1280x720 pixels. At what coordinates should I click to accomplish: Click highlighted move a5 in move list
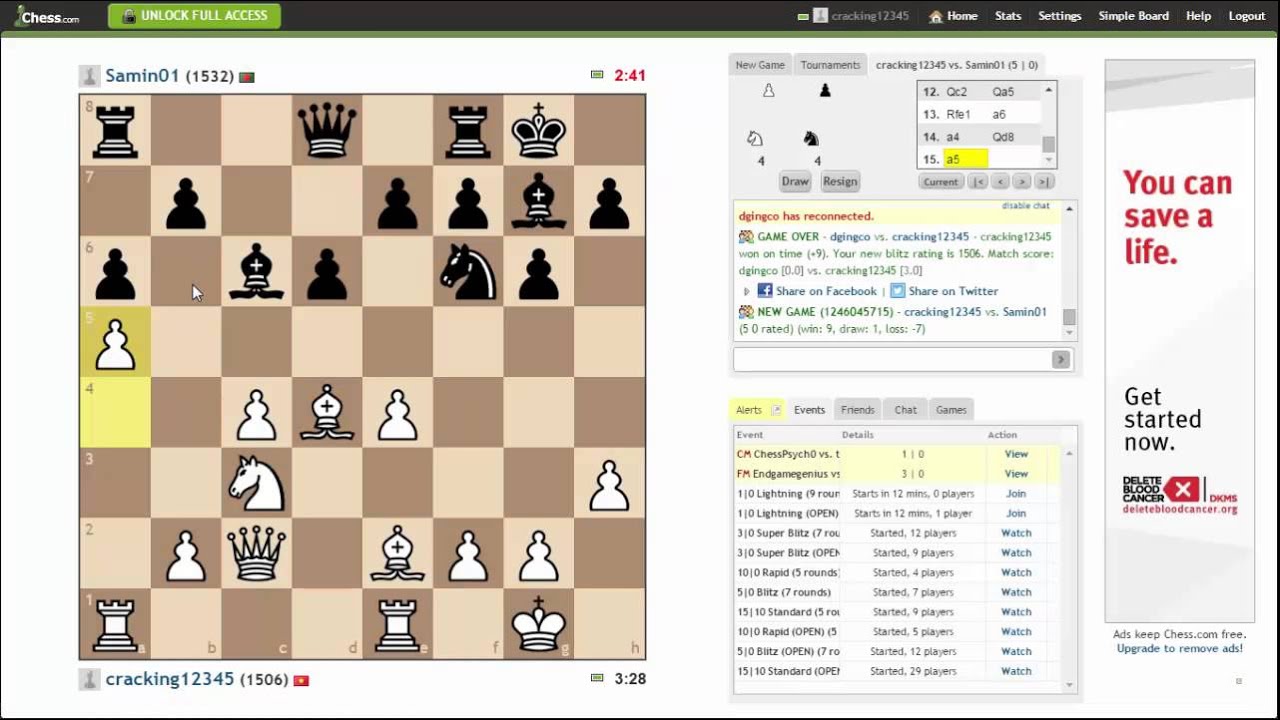coord(965,160)
